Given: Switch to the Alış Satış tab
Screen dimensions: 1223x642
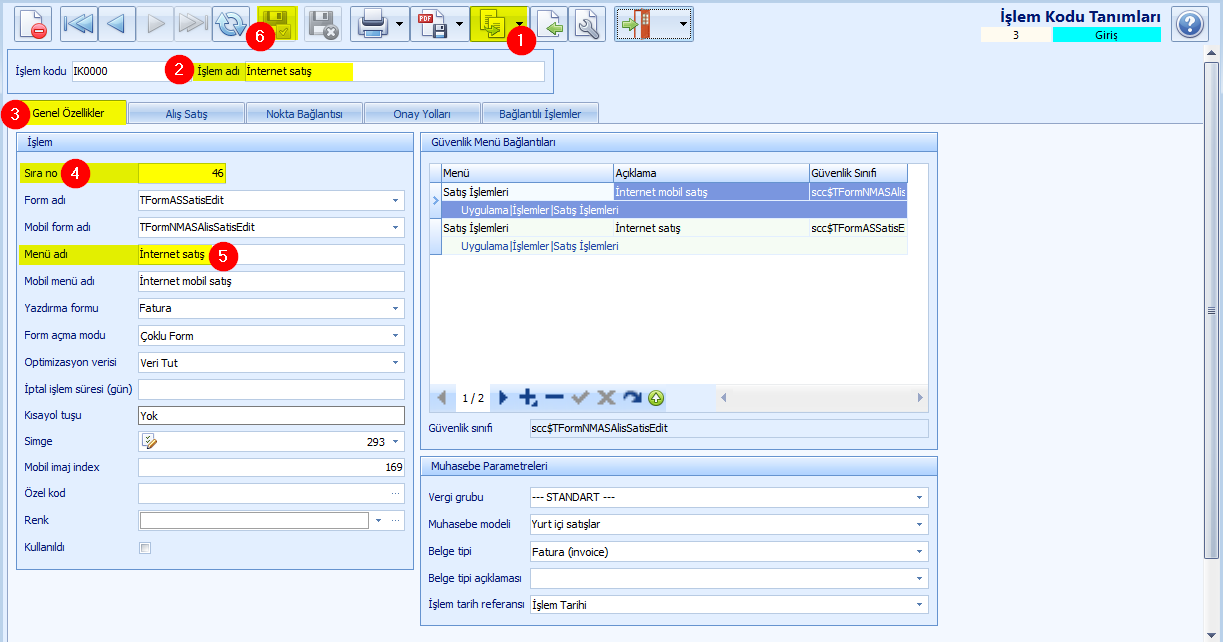Looking at the screenshot, I should click(187, 114).
